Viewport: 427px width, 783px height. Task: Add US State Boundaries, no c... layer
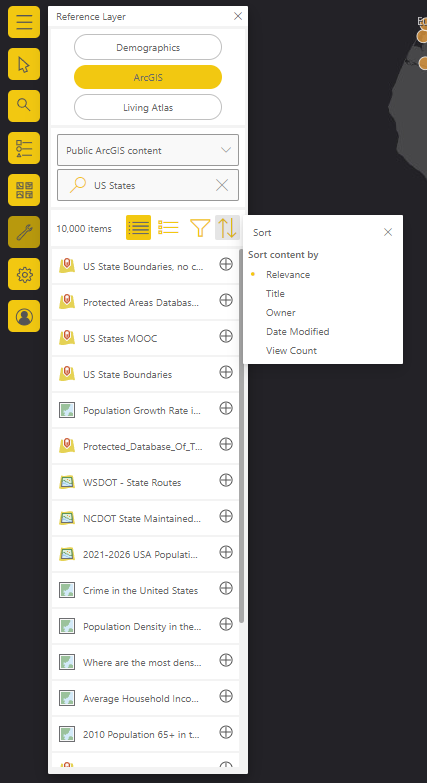(226, 264)
